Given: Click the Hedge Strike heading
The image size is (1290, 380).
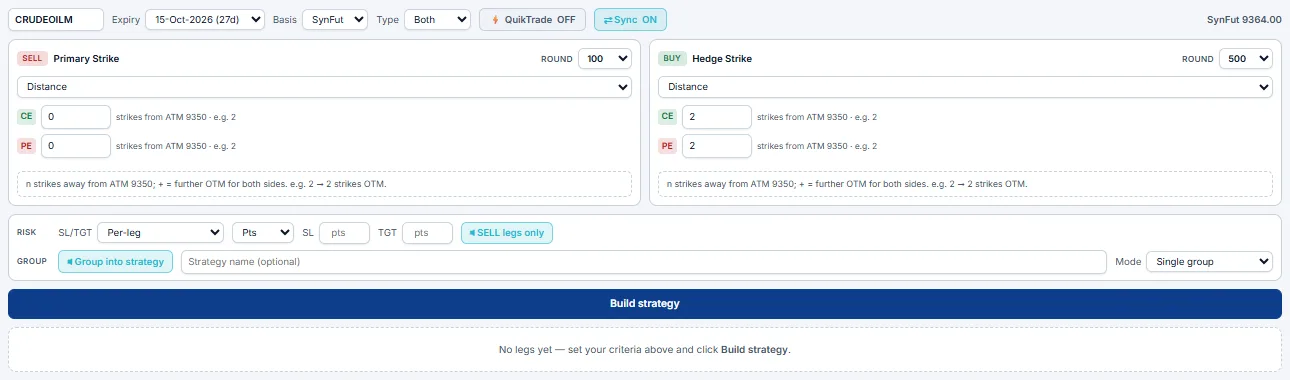Looking at the screenshot, I should [722, 59].
